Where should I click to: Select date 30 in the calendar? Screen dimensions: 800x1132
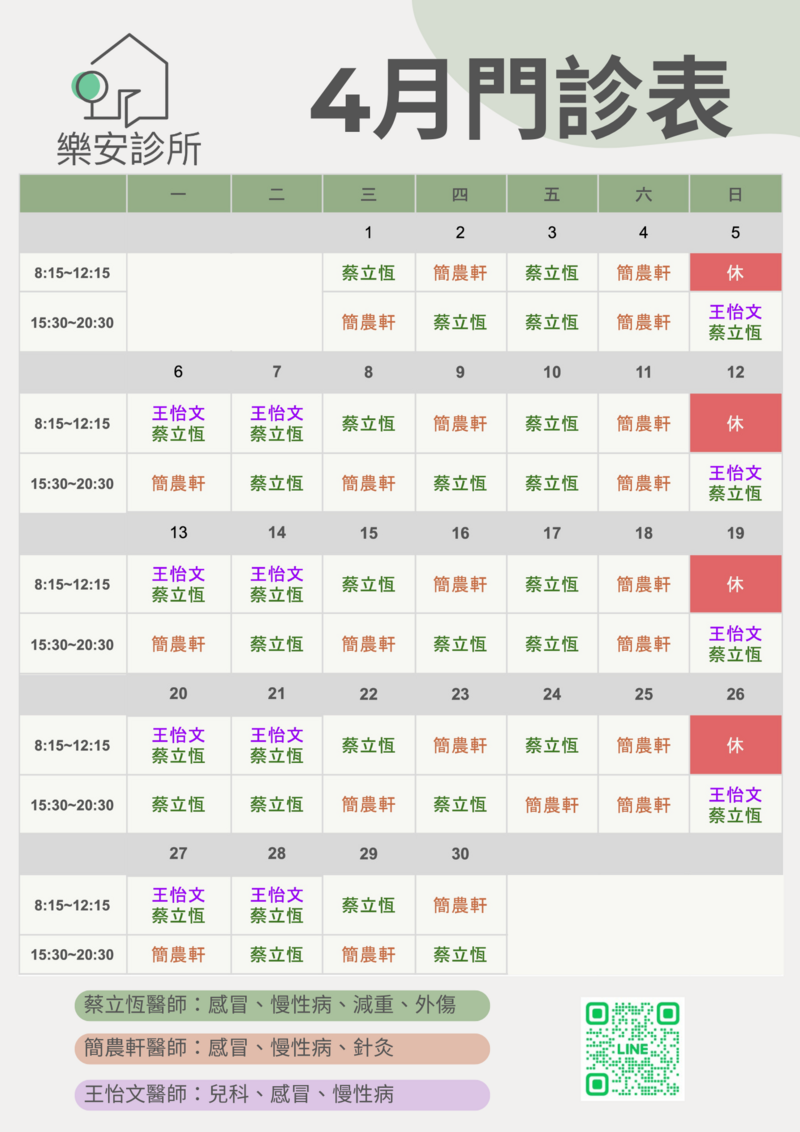tap(460, 854)
